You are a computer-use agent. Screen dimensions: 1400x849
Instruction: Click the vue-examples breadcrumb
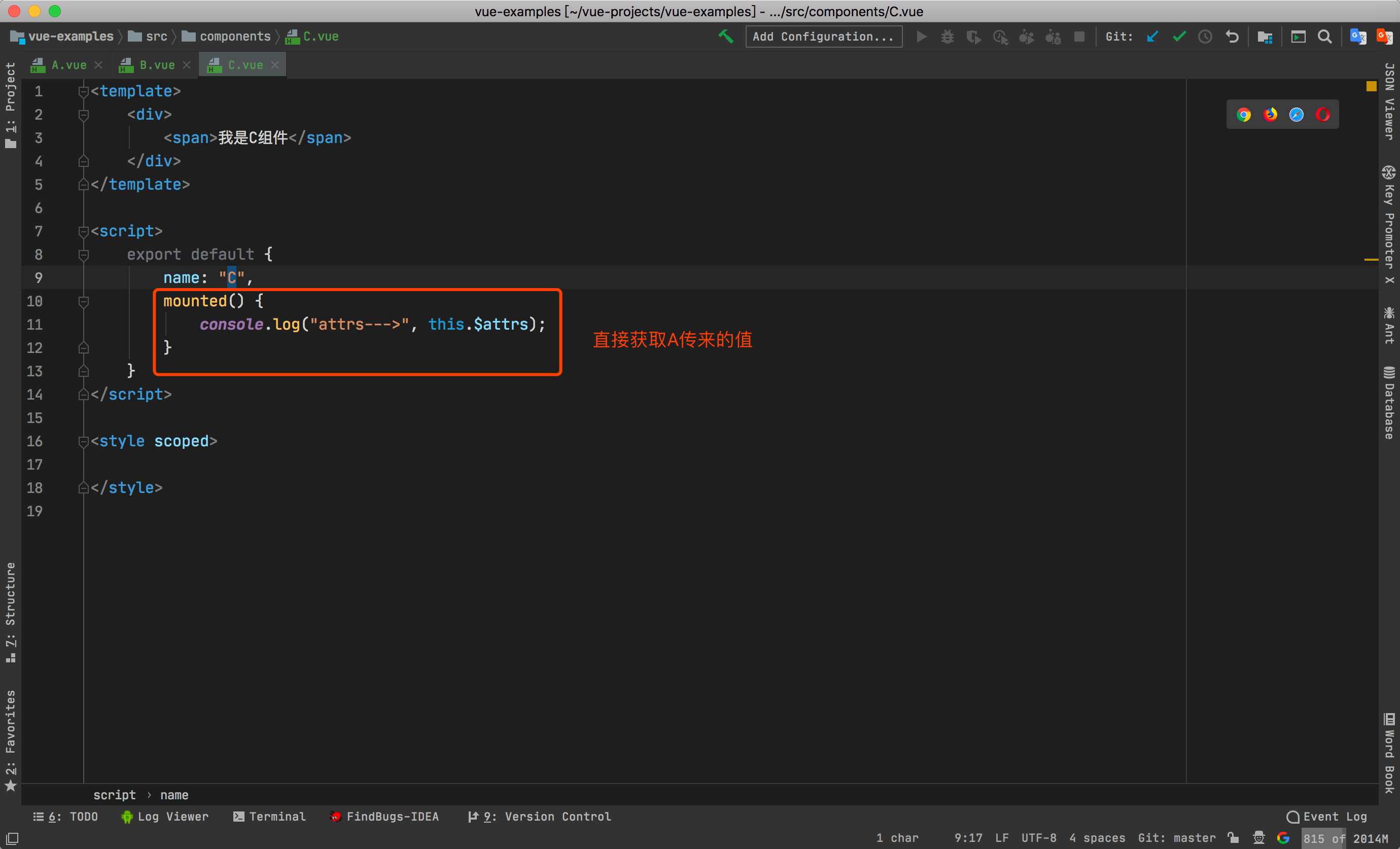62,37
